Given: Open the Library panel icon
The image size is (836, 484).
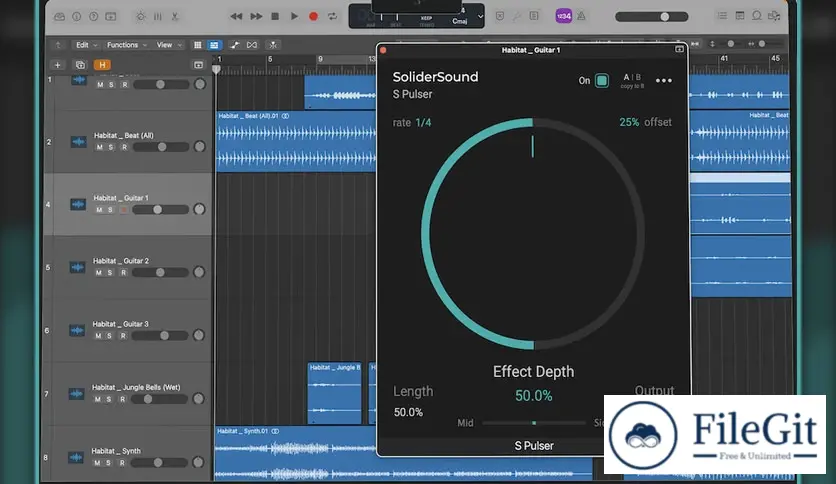Looking at the screenshot, I should coord(60,17).
